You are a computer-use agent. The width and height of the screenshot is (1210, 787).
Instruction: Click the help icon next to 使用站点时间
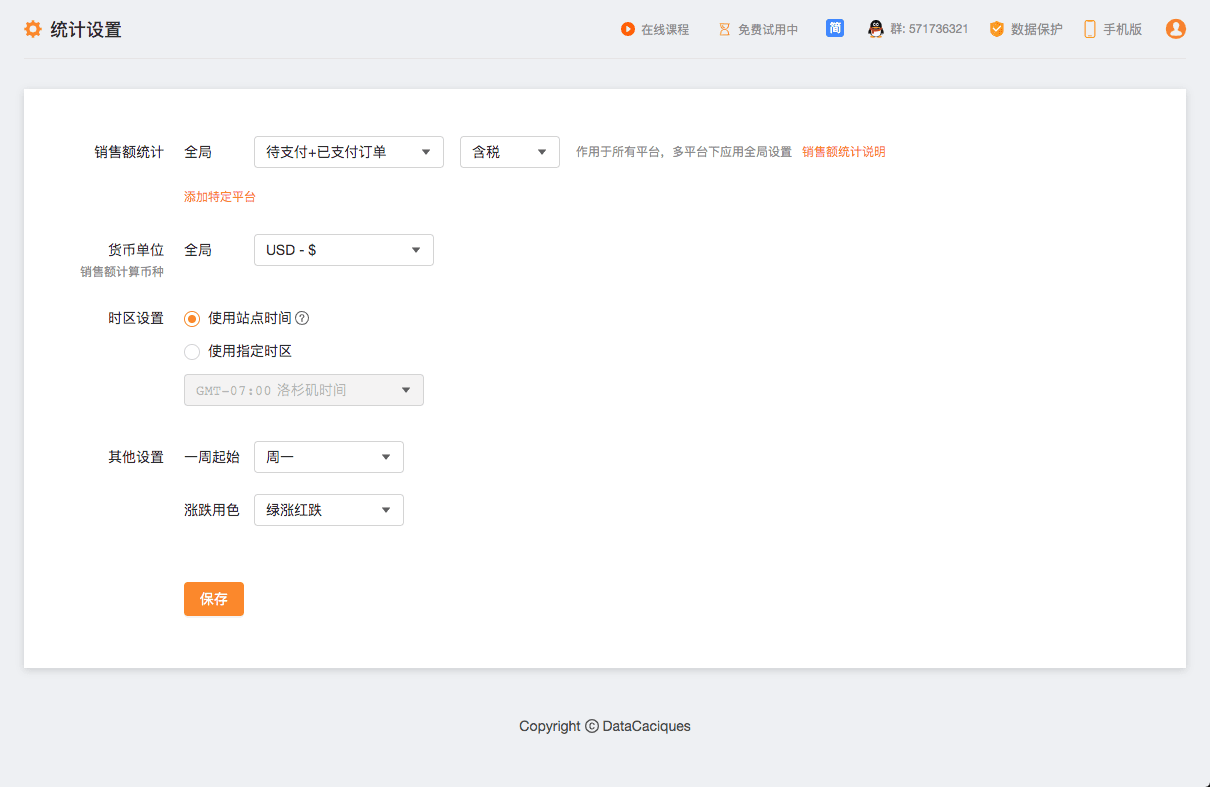click(x=302, y=318)
